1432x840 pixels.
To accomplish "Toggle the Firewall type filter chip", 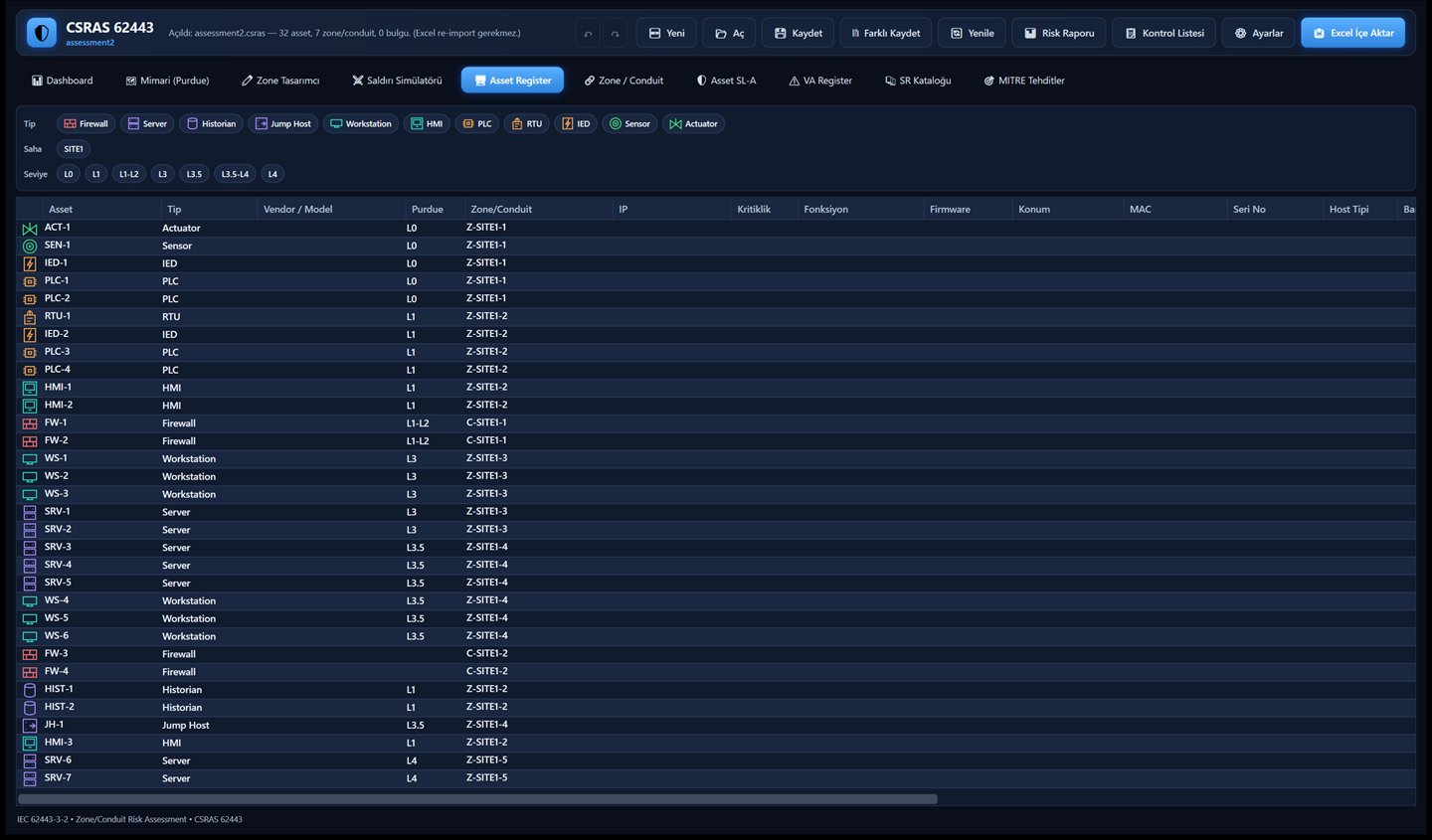I will tap(86, 124).
